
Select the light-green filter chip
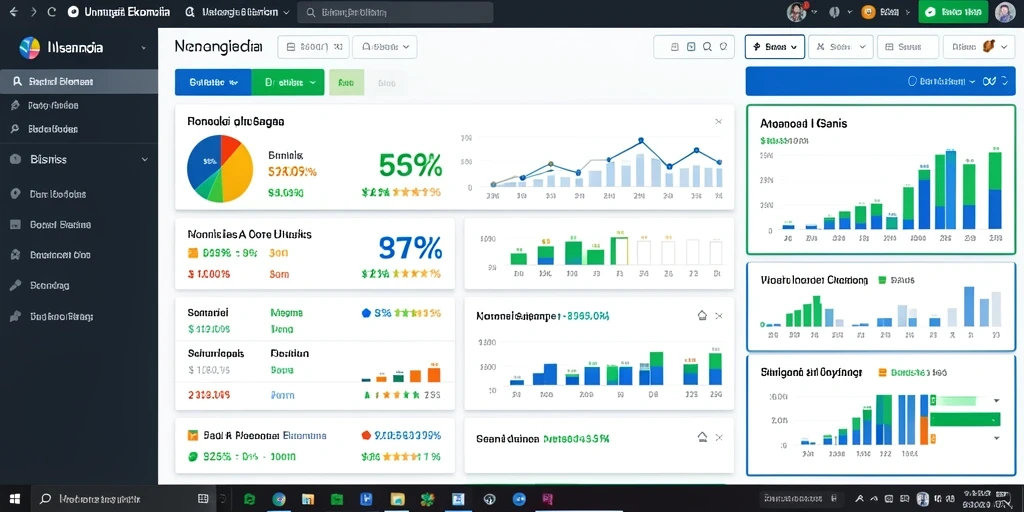[x=346, y=83]
